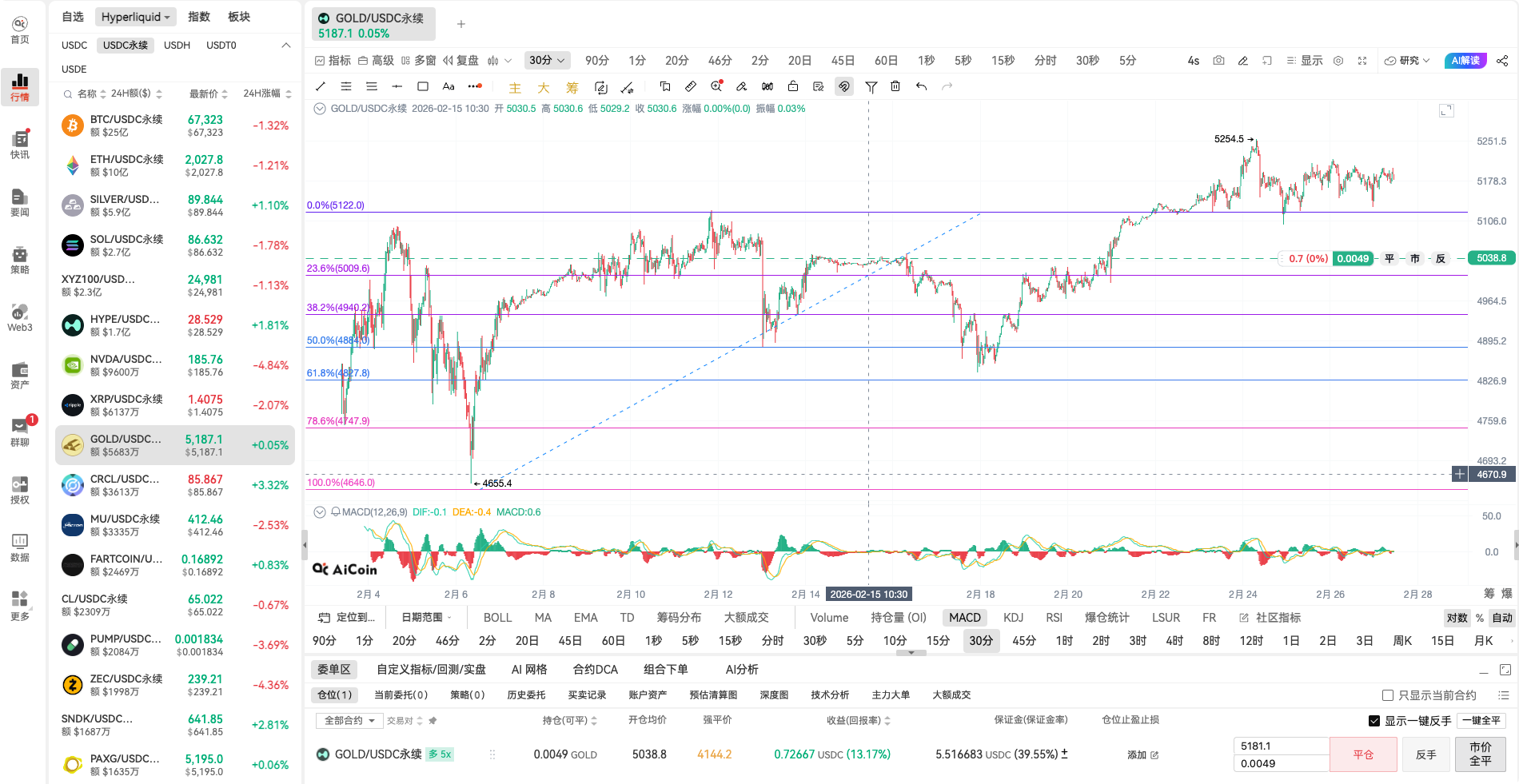Click the AI解读 button
The width and height of the screenshot is (1519, 784).
click(1465, 61)
